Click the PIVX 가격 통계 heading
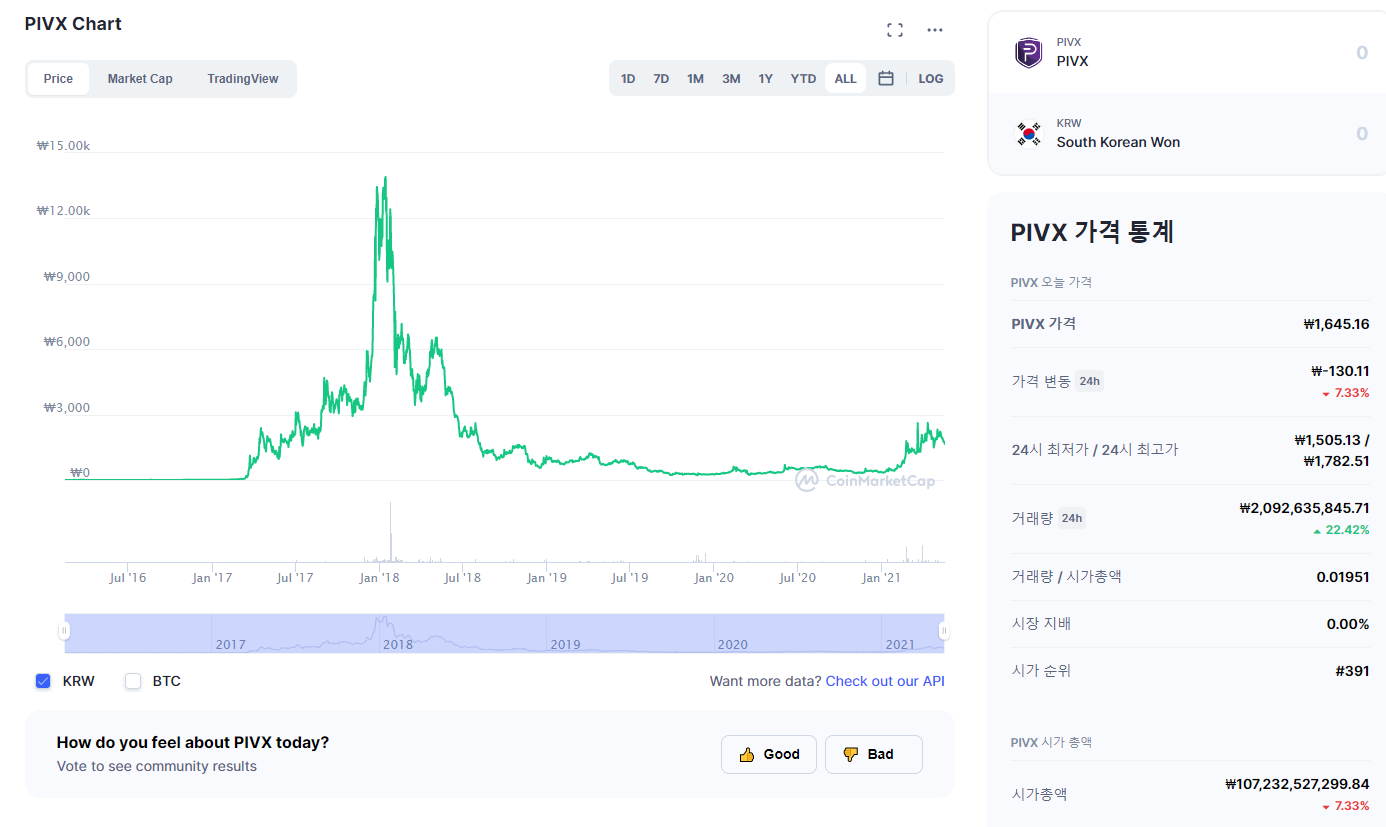1386x827 pixels. tap(1092, 232)
